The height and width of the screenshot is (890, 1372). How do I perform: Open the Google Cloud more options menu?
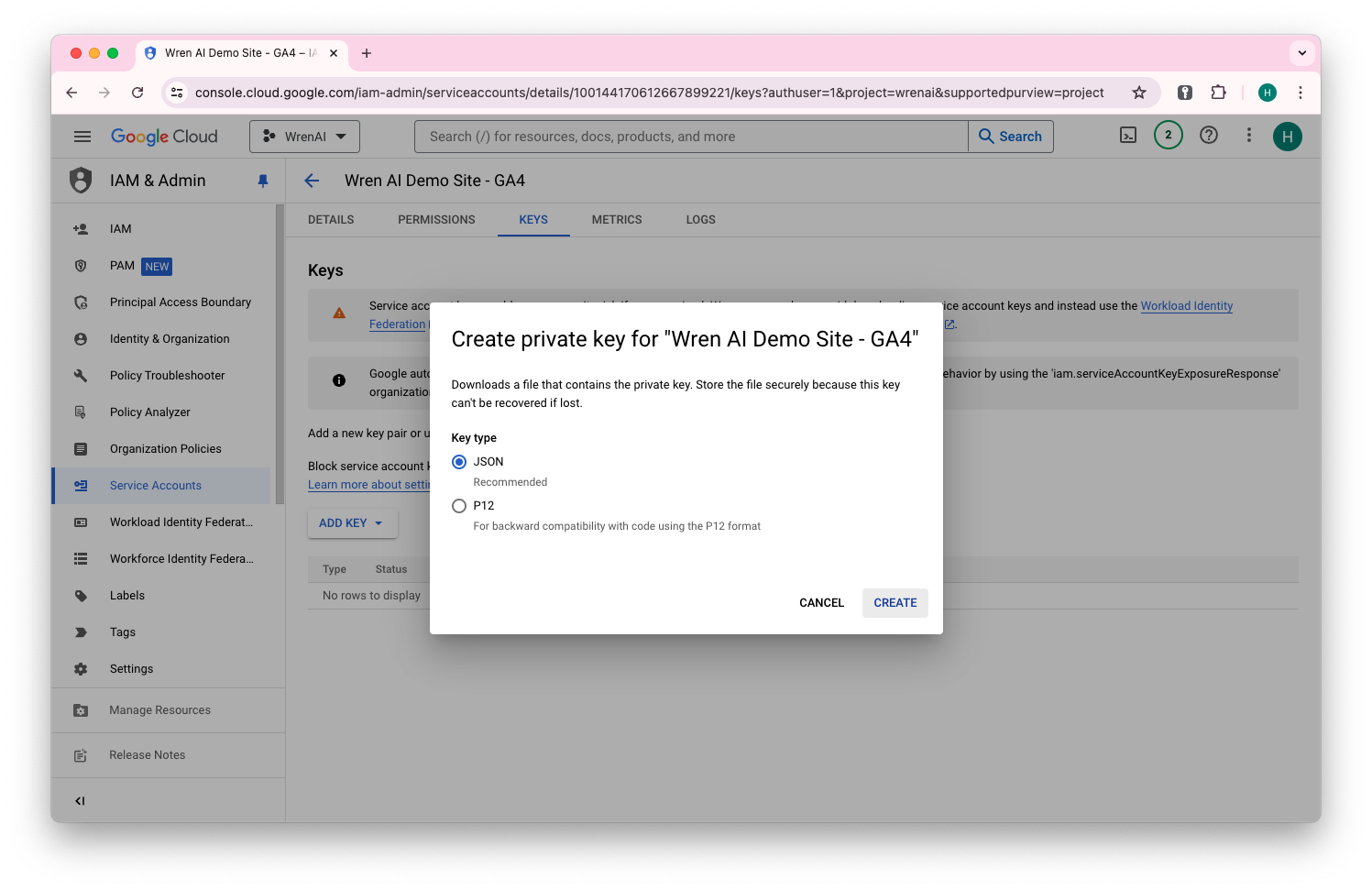pos(1248,135)
